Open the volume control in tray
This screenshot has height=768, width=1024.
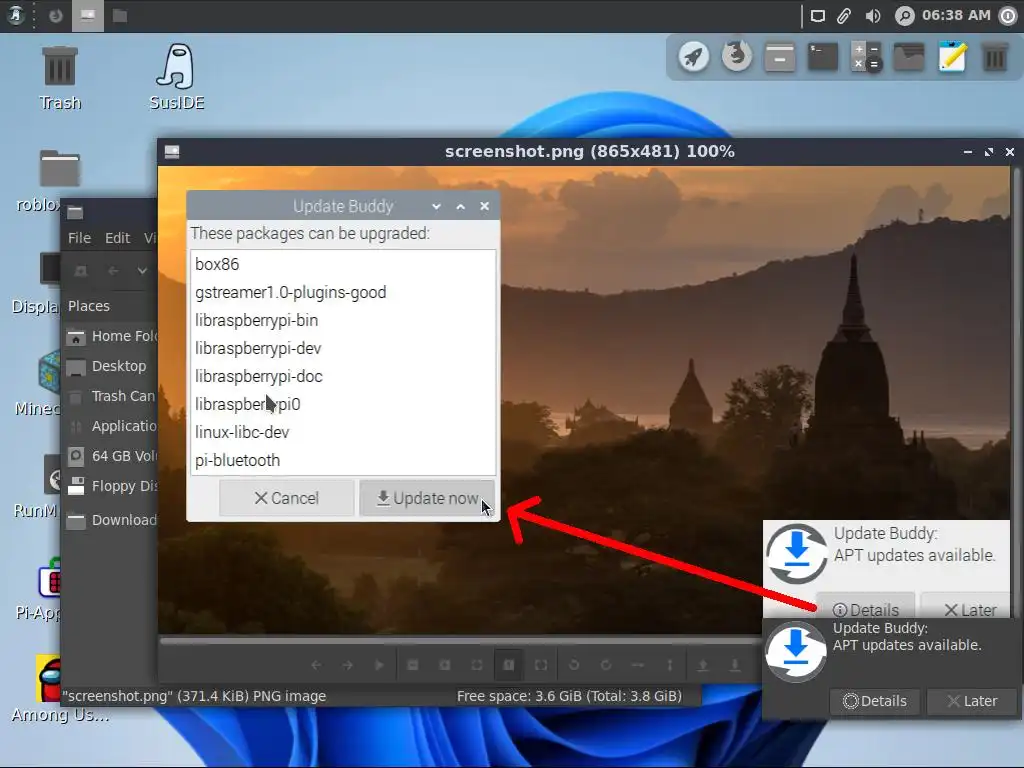pyautogui.click(x=873, y=16)
